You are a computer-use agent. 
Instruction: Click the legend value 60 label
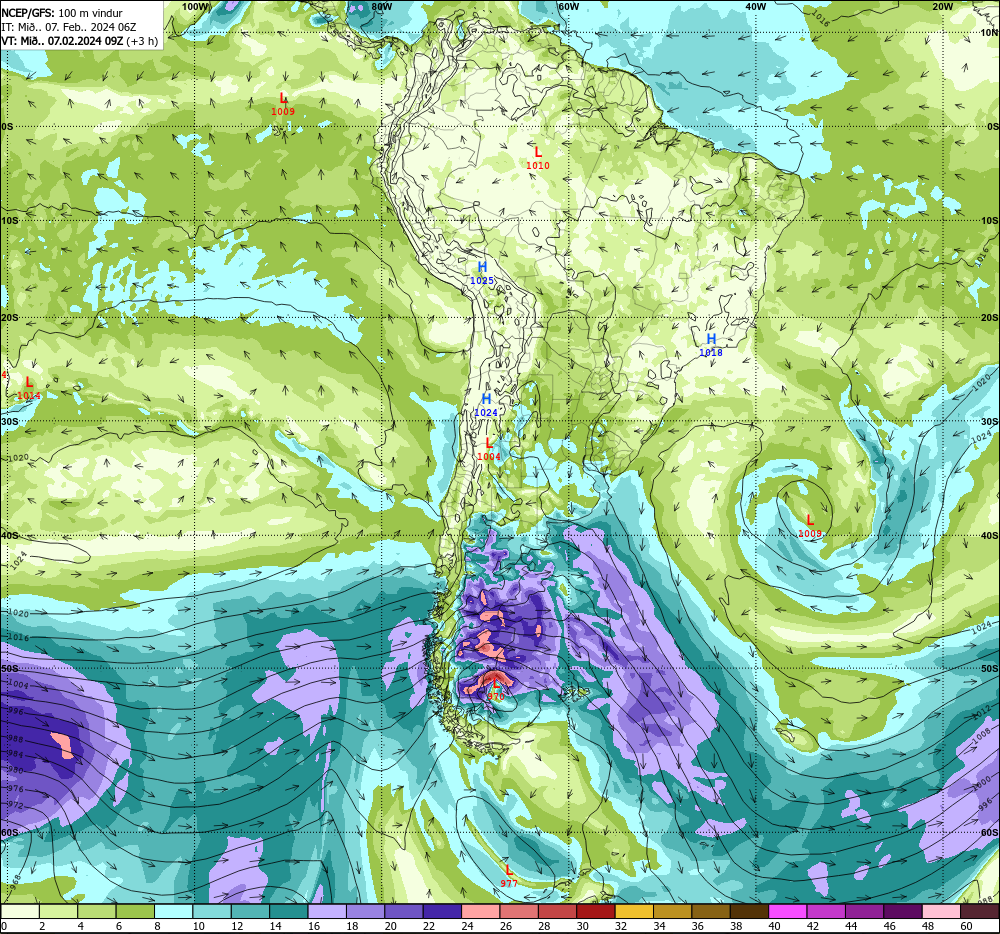(x=966, y=926)
